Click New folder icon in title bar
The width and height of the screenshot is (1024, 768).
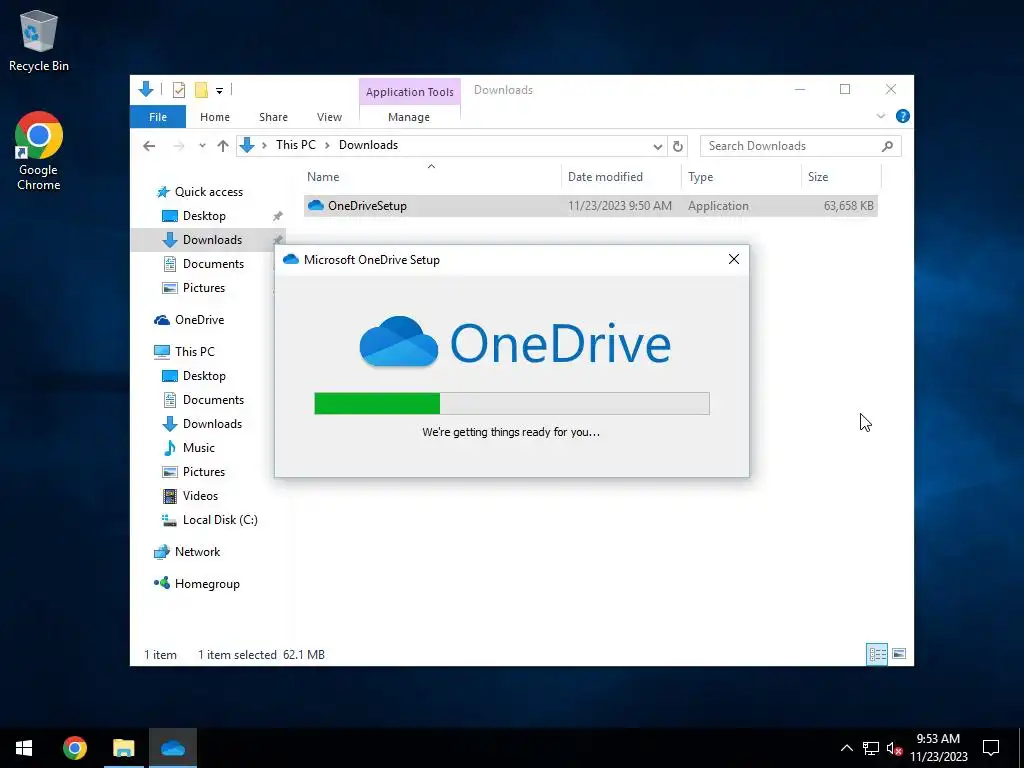pos(202,89)
